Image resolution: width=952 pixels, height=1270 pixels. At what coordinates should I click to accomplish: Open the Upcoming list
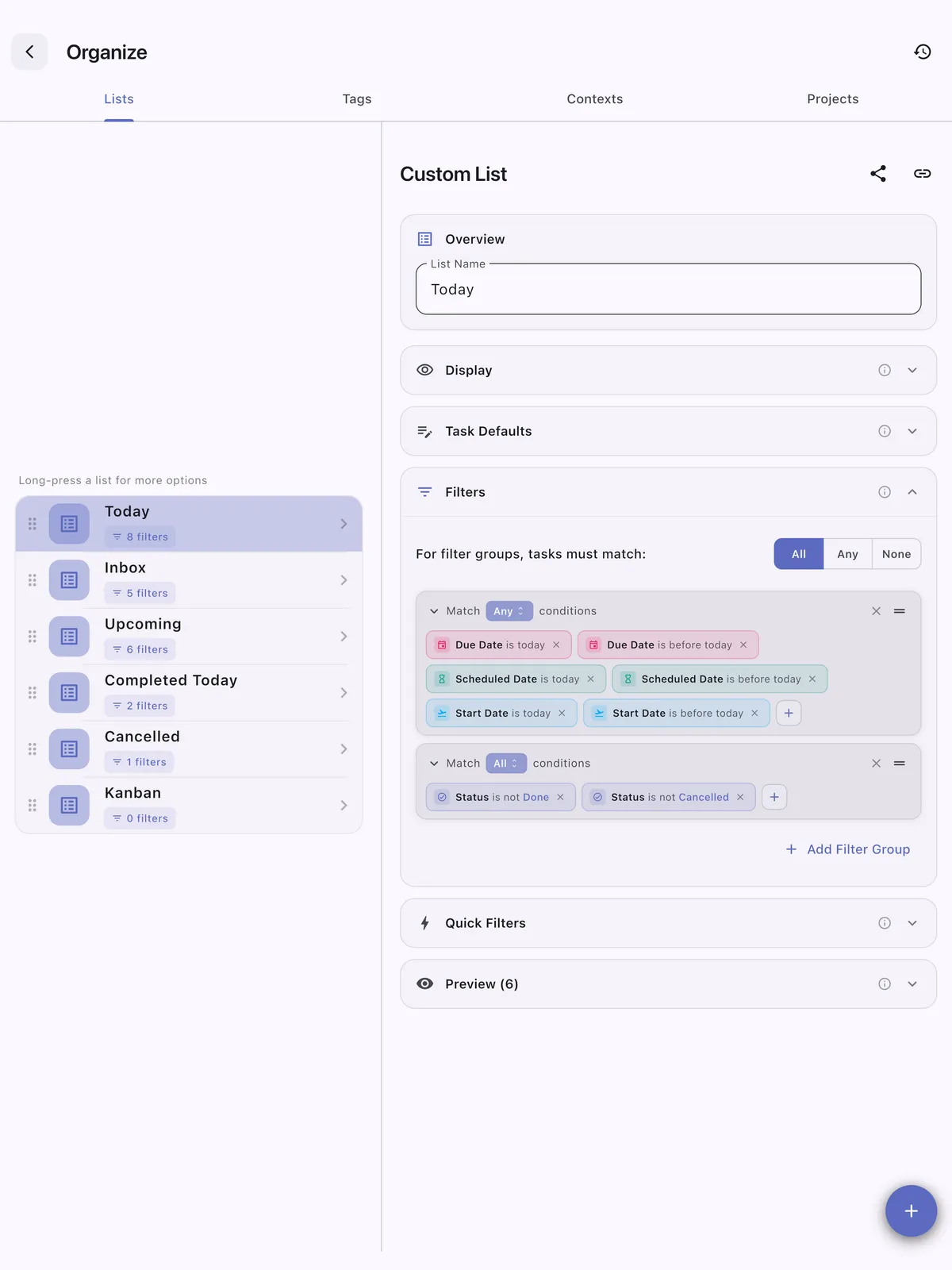pos(189,637)
